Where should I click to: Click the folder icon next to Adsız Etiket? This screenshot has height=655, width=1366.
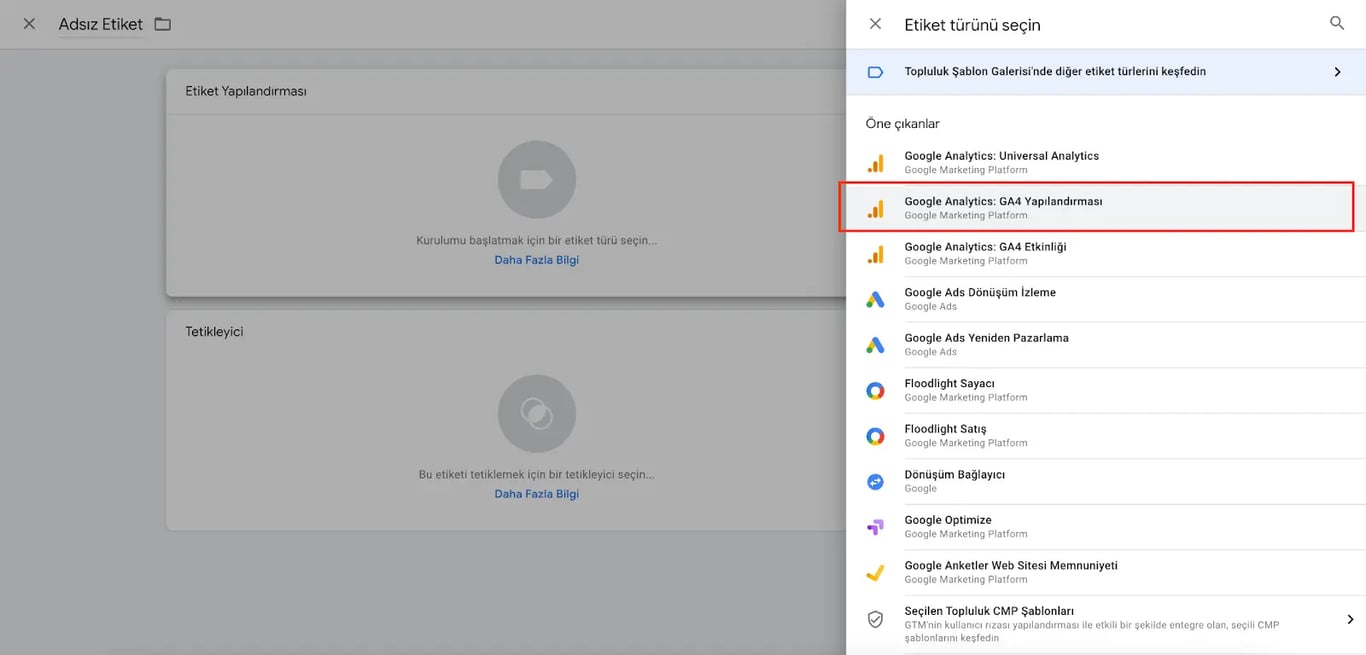(164, 23)
